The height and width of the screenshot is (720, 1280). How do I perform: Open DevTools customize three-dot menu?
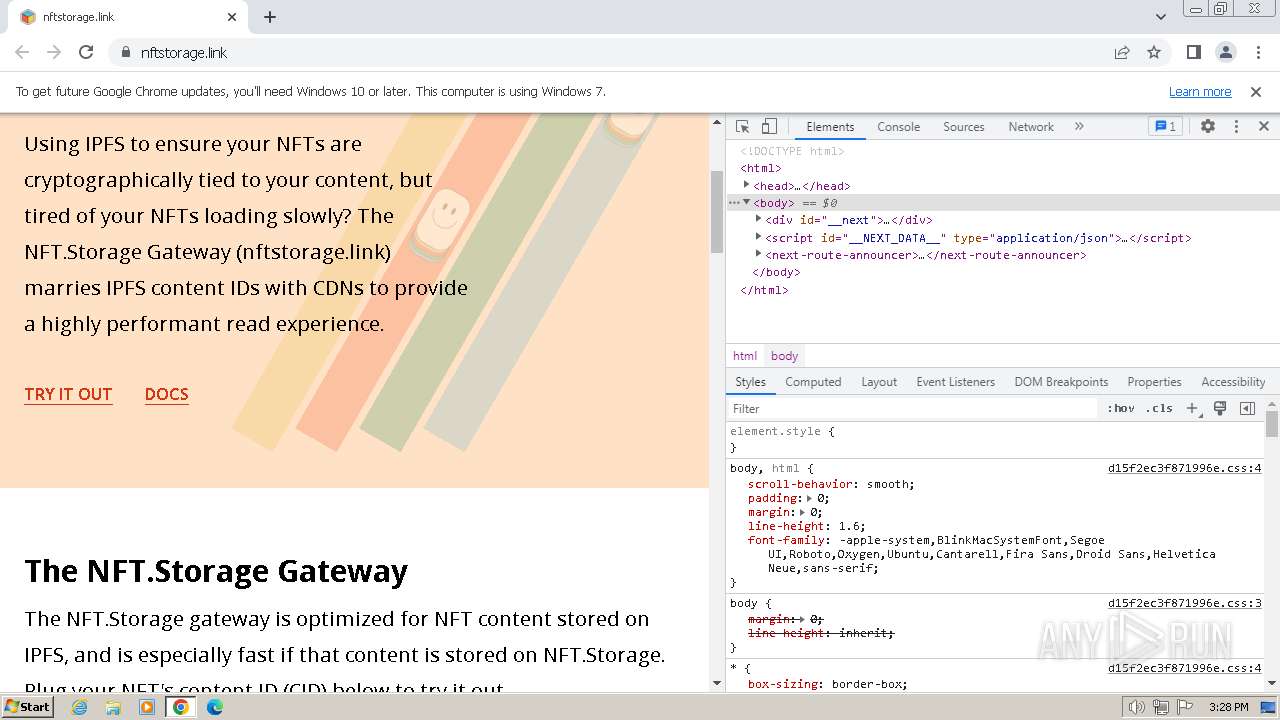pyautogui.click(x=1236, y=126)
